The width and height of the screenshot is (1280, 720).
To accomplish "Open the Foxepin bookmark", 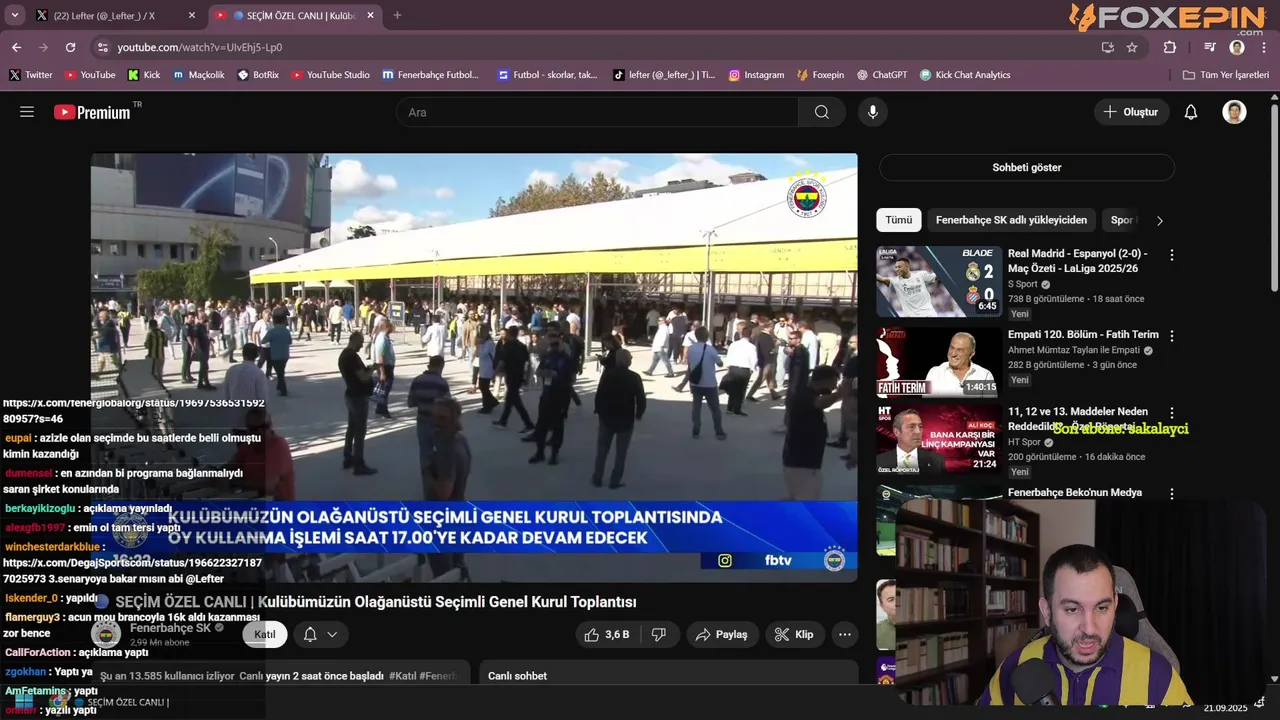I will coord(820,75).
